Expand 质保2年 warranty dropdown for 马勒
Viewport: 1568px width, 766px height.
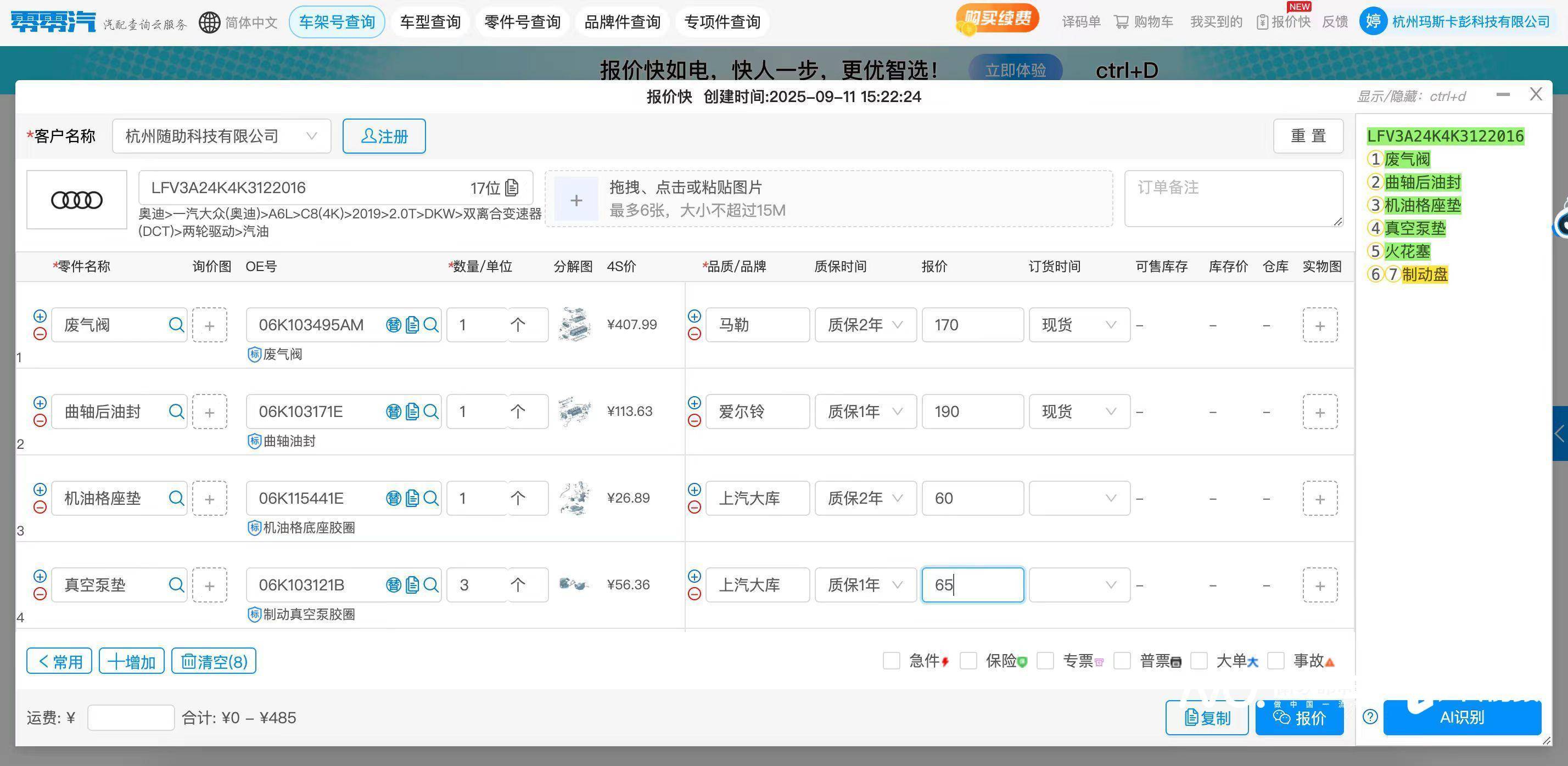click(865, 325)
